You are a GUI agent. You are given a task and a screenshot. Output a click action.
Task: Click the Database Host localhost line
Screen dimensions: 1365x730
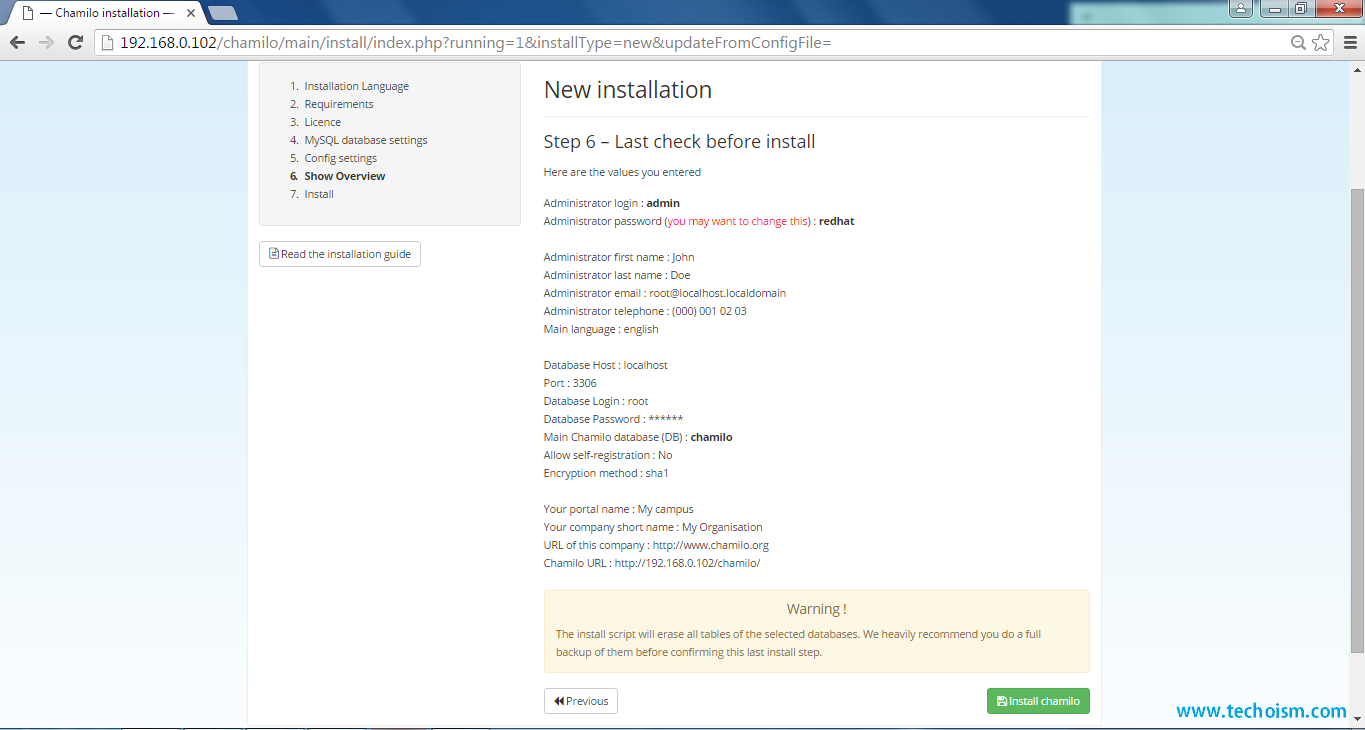606,365
